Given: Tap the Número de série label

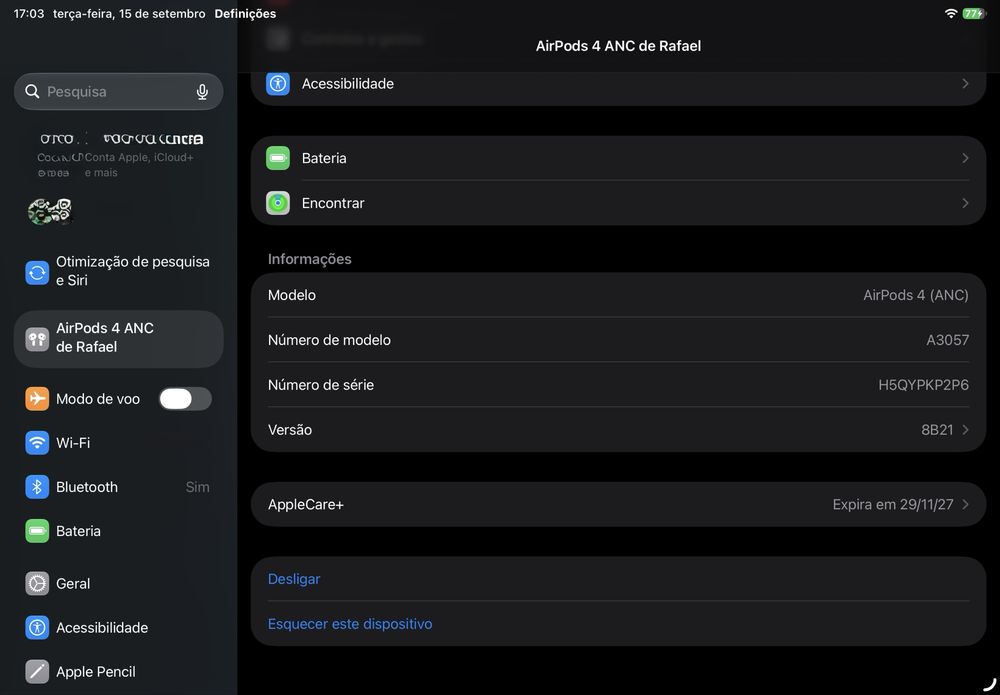Looking at the screenshot, I should tap(321, 385).
